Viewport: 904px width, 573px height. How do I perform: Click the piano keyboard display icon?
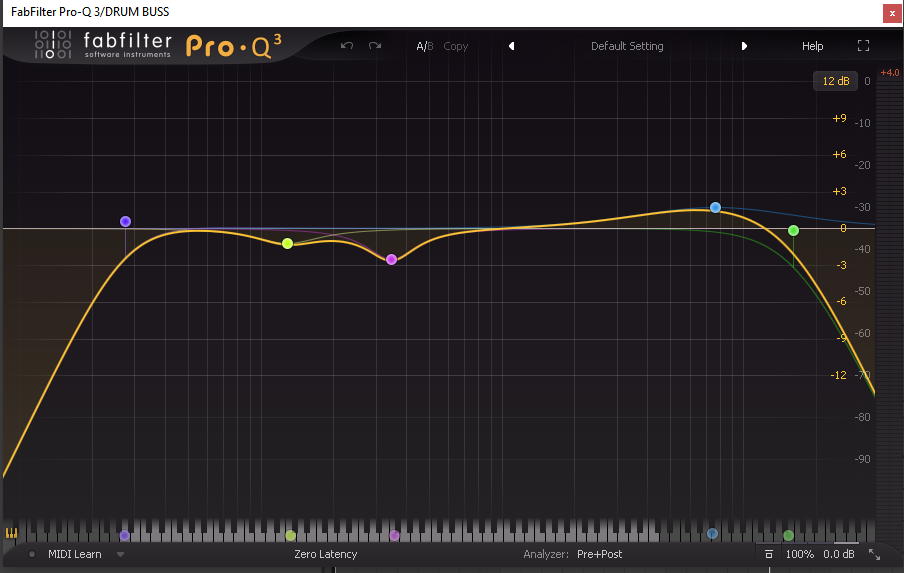tap(12, 533)
